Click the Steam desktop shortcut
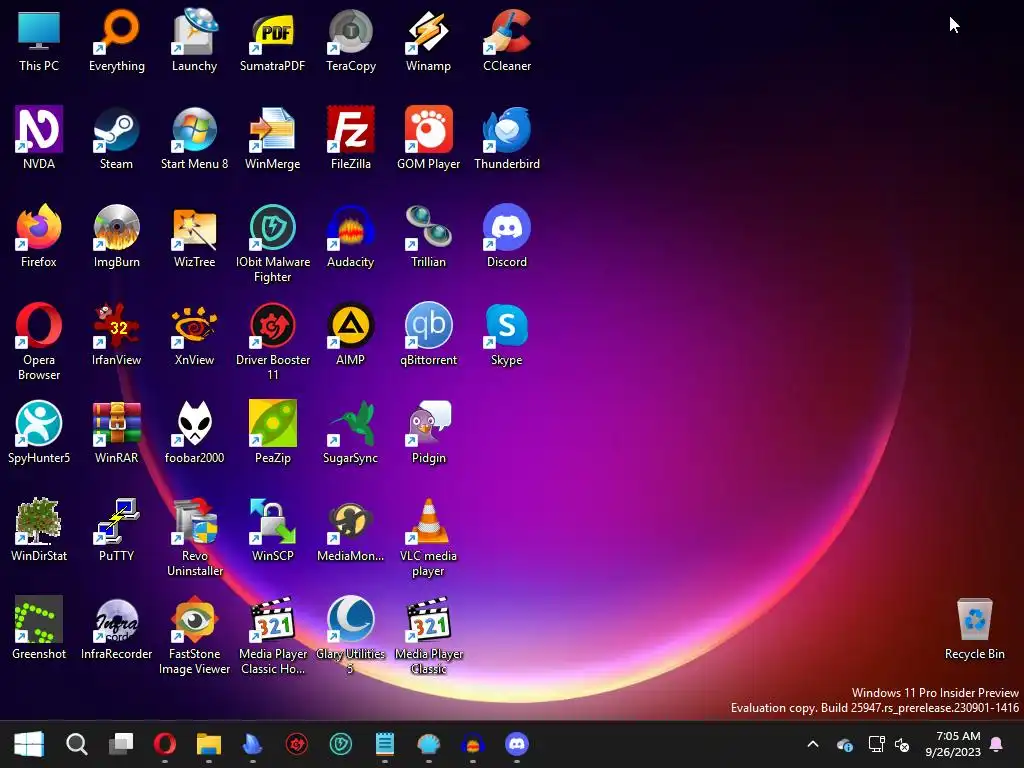The image size is (1024, 768). [x=116, y=138]
